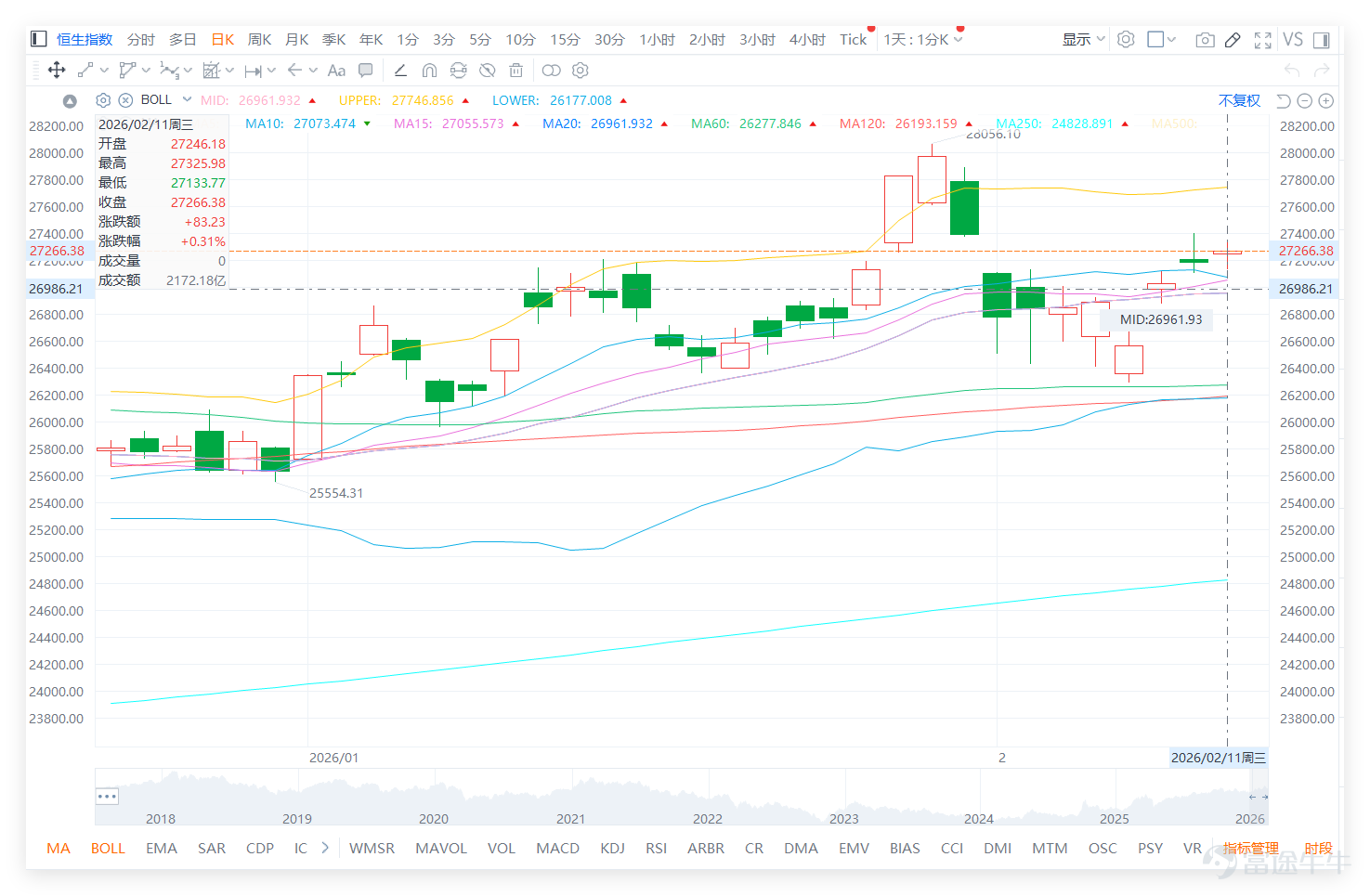
Task: Collapse the BOLL indicator row arrow
Action: pos(70,100)
